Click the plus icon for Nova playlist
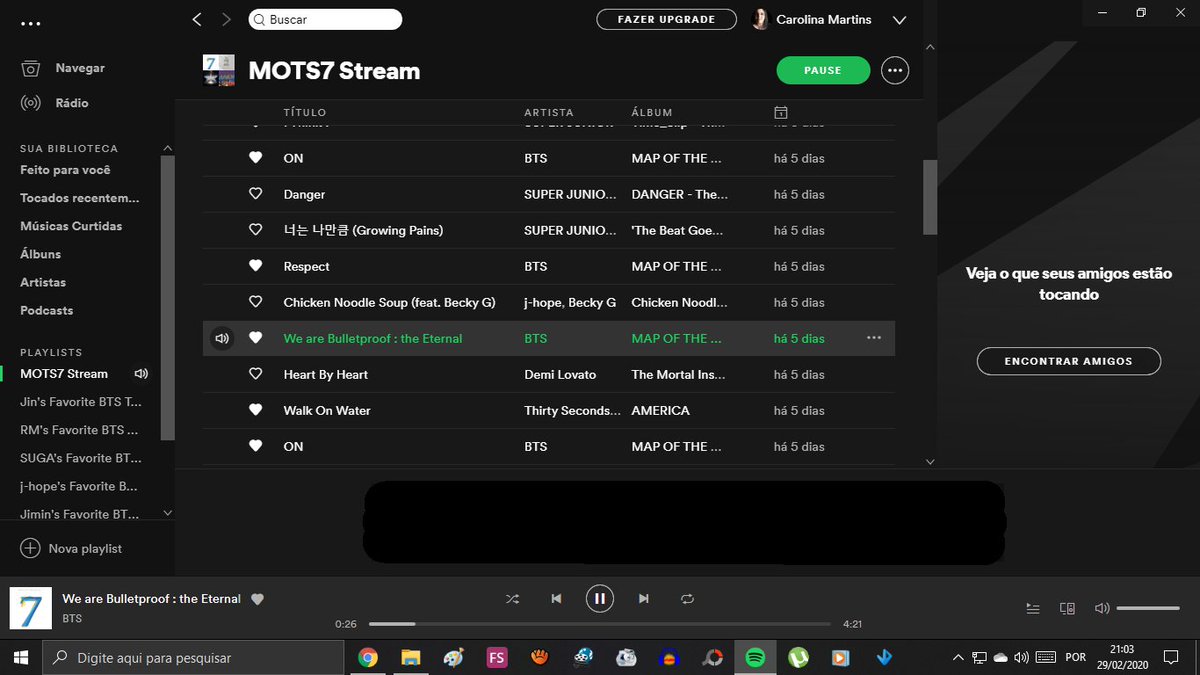The width and height of the screenshot is (1200, 675). 30,548
